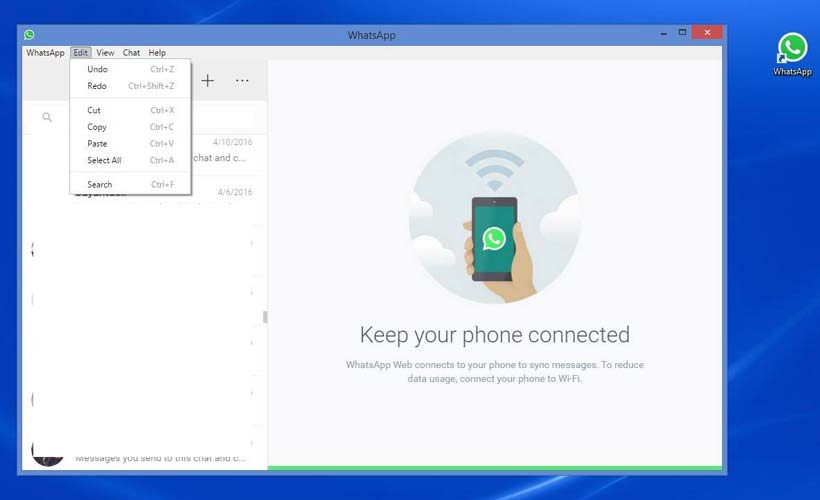Maximize the WhatsApp window

click(x=682, y=32)
